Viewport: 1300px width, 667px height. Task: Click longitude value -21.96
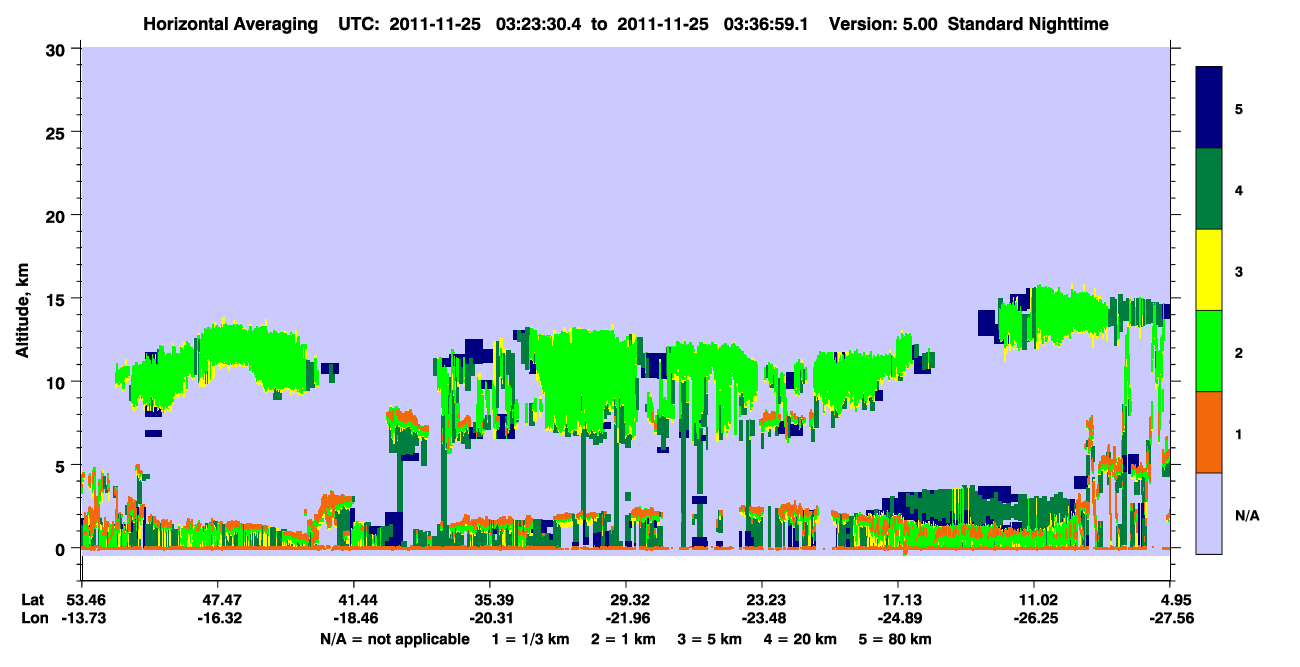[626, 618]
